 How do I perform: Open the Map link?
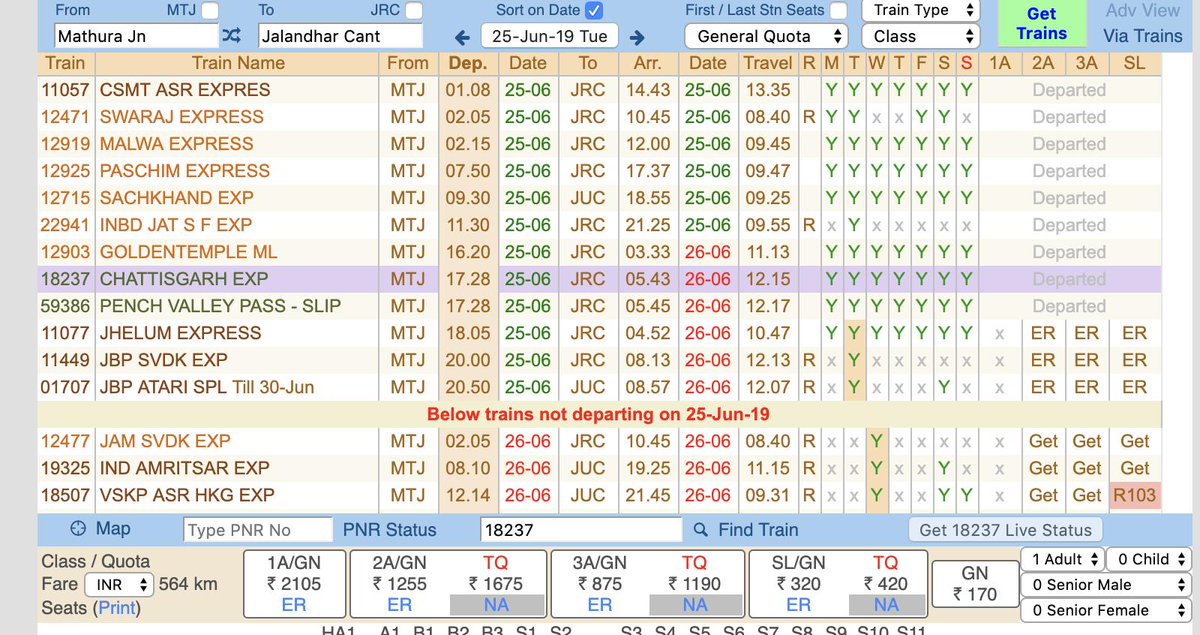point(113,529)
